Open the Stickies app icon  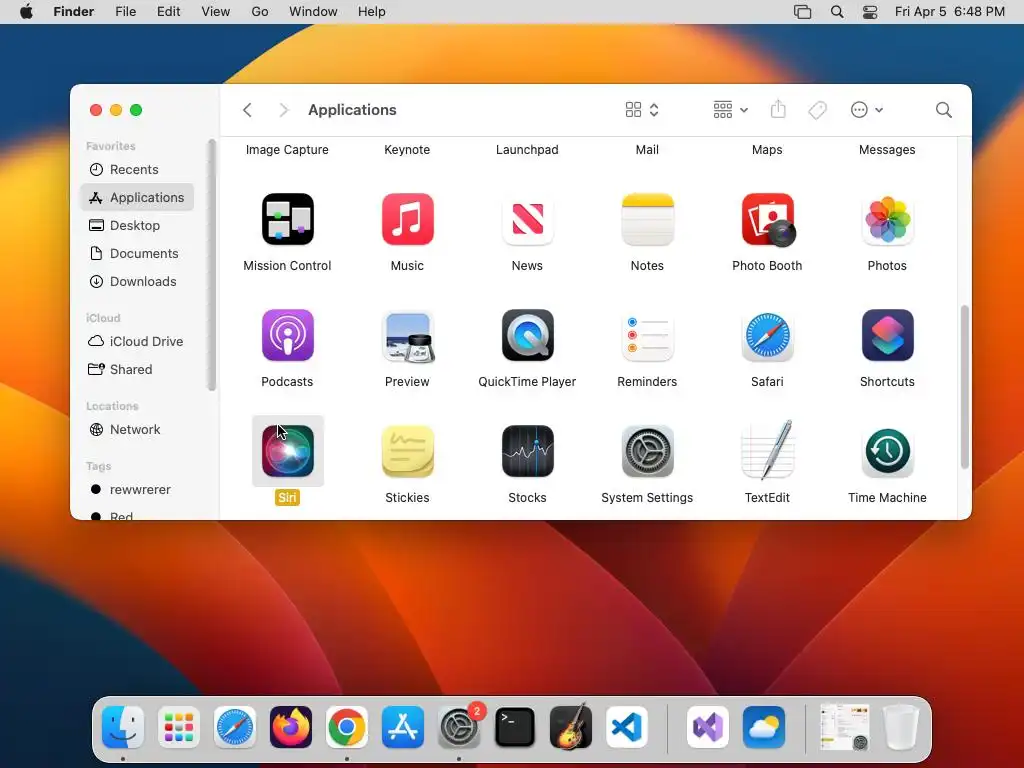click(x=408, y=451)
